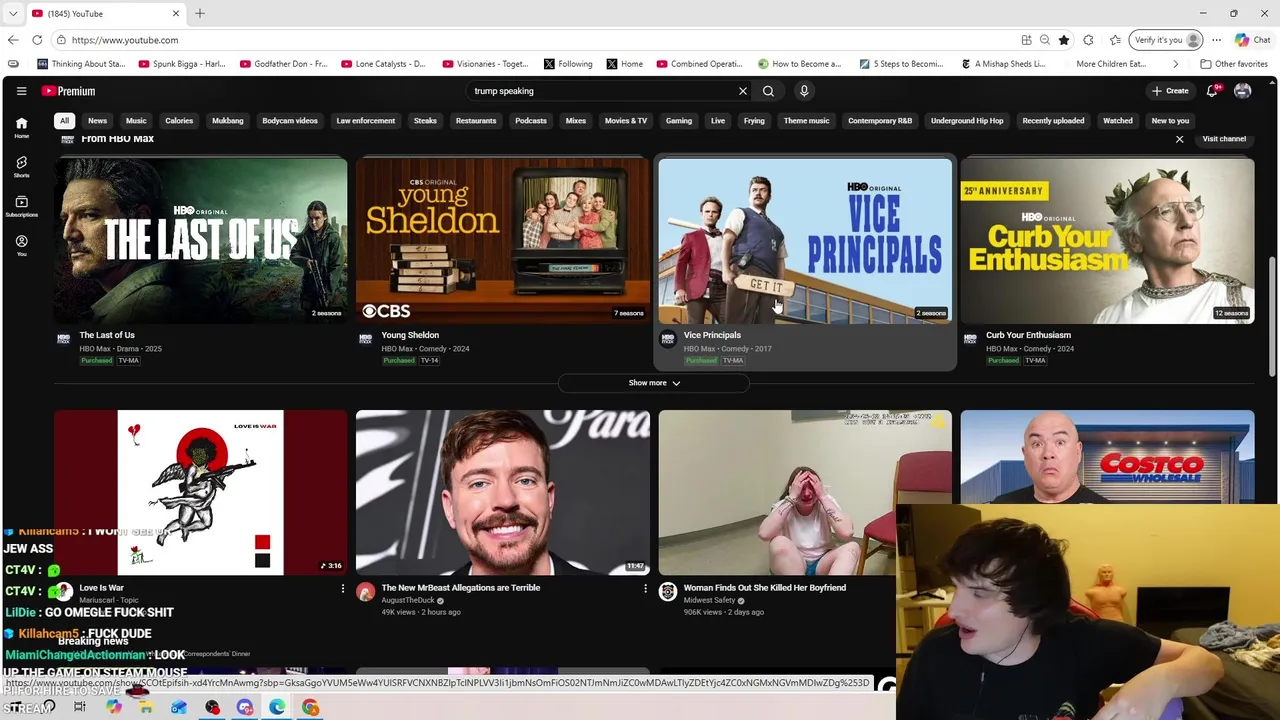This screenshot has height=720, width=1280.
Task: Dismiss the From HBO Max shelf
Action: click(x=1179, y=139)
